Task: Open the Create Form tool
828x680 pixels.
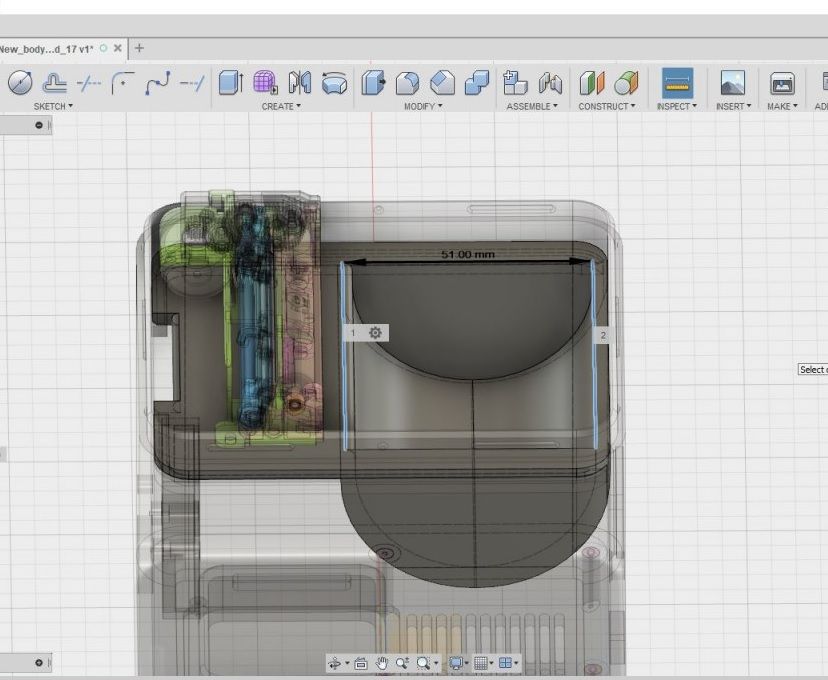Action: click(x=262, y=85)
